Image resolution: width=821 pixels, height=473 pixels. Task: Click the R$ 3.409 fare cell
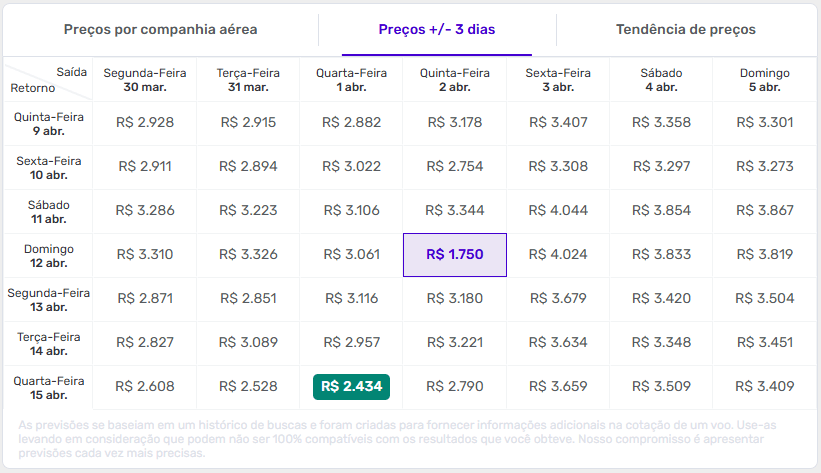point(765,387)
